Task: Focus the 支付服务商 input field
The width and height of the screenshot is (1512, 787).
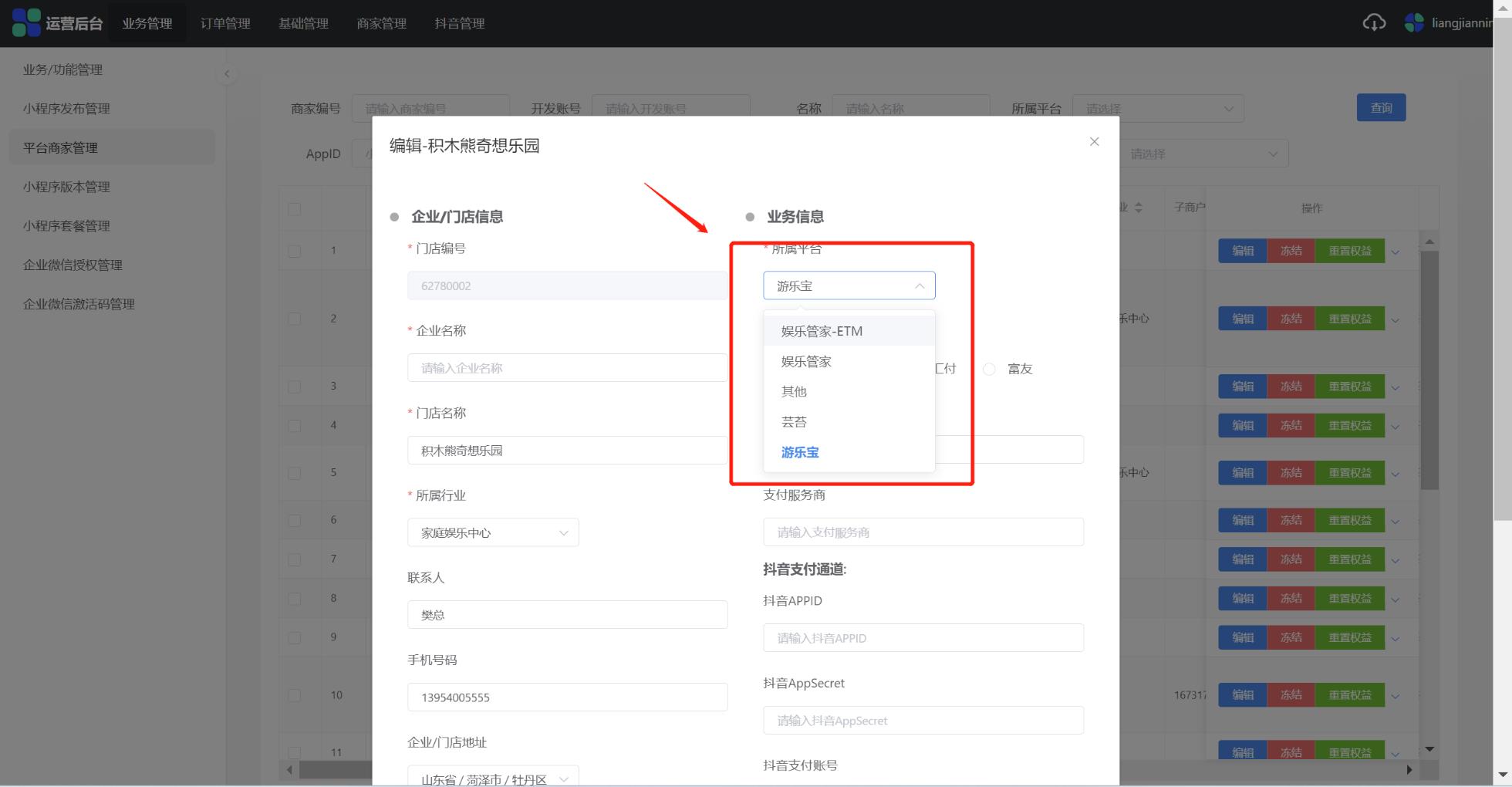Action: (923, 532)
